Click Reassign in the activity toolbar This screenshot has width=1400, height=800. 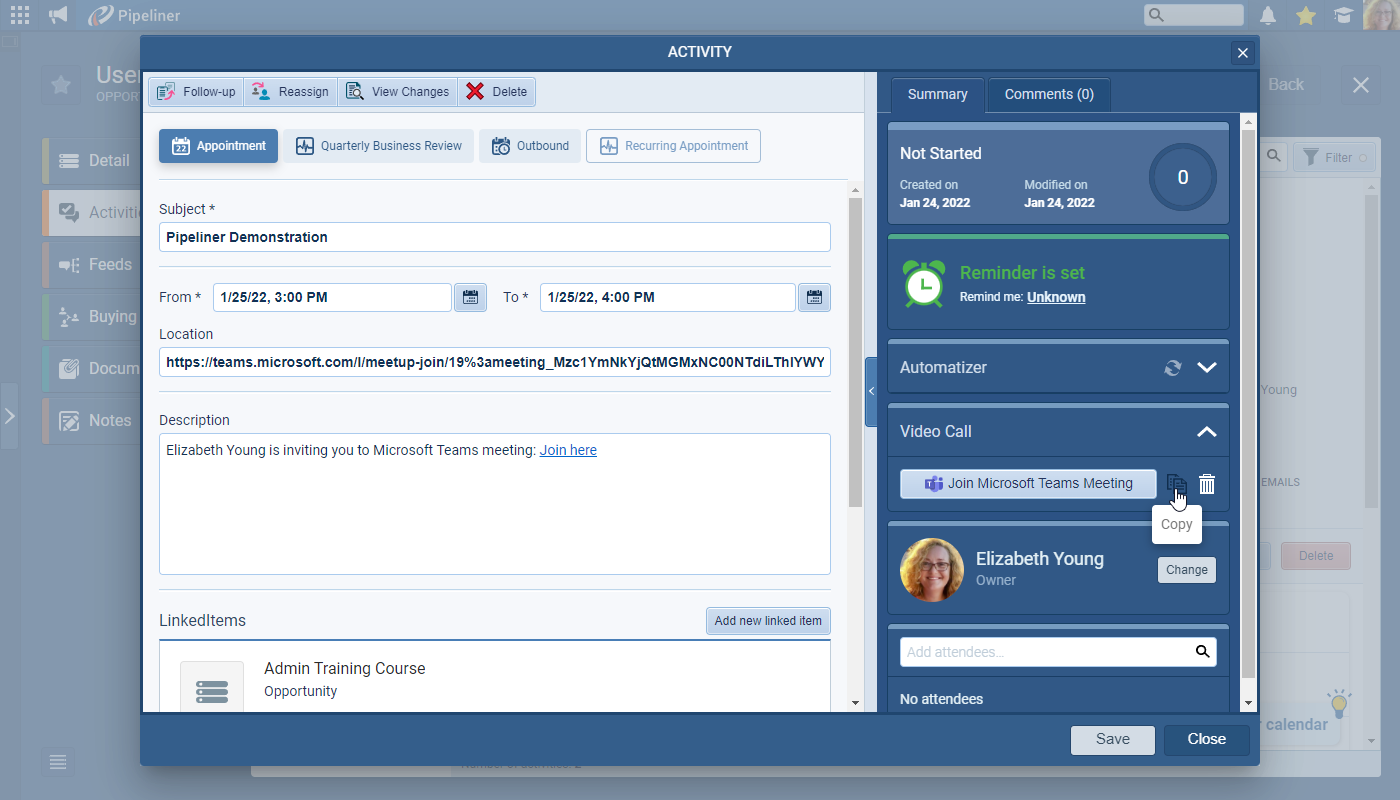(290, 92)
